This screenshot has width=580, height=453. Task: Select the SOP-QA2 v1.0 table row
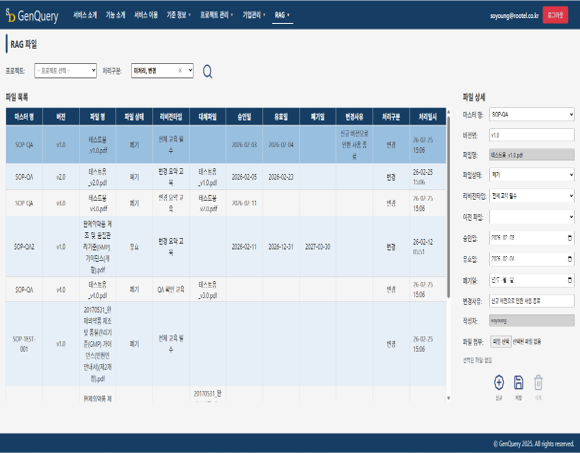[226, 246]
